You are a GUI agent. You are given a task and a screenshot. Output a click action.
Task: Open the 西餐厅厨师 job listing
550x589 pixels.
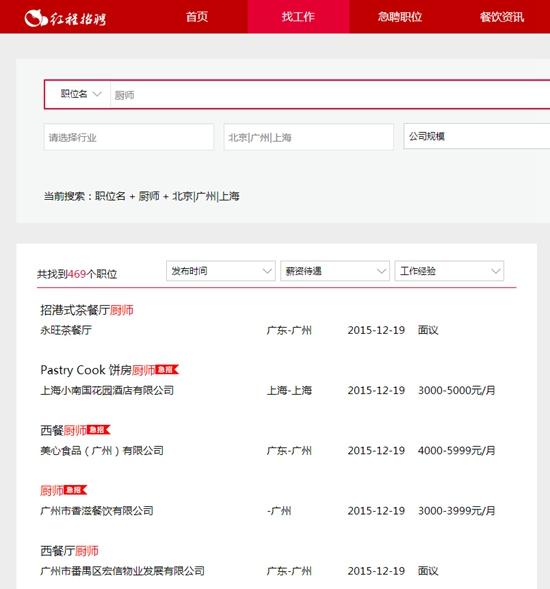70,551
